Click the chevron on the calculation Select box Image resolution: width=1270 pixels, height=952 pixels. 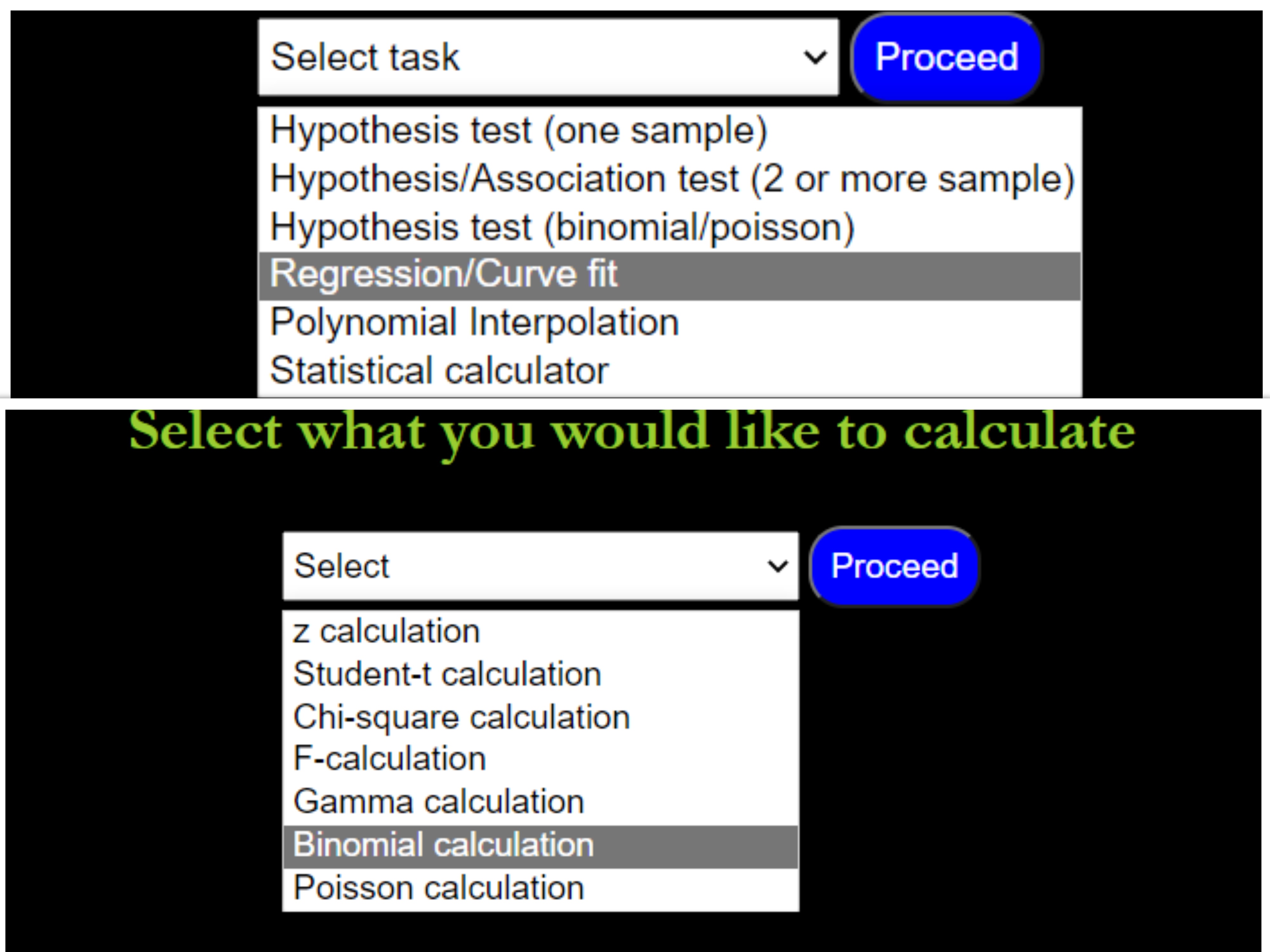[777, 566]
